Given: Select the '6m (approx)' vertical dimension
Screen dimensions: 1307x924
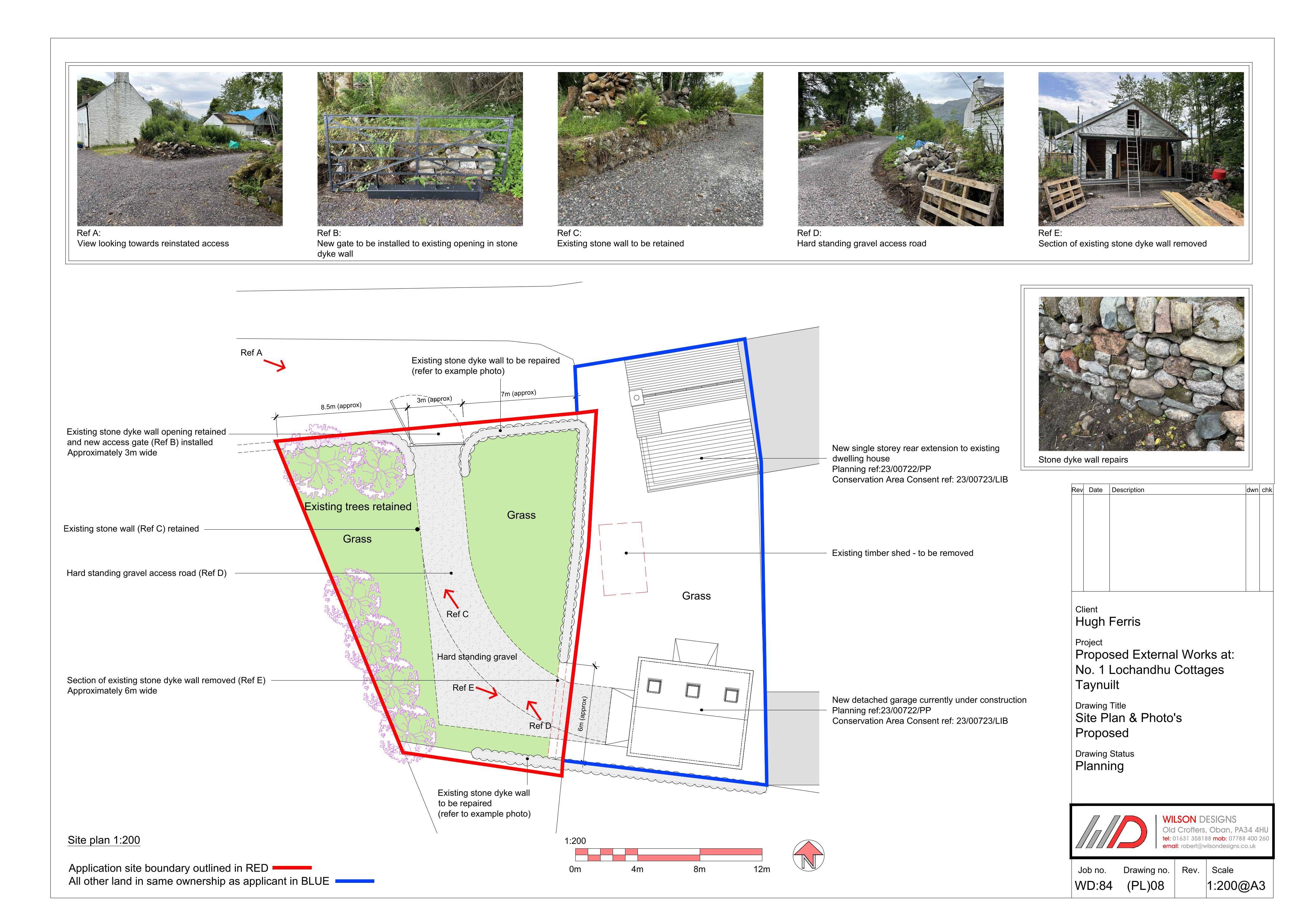Looking at the screenshot, I should [x=582, y=714].
